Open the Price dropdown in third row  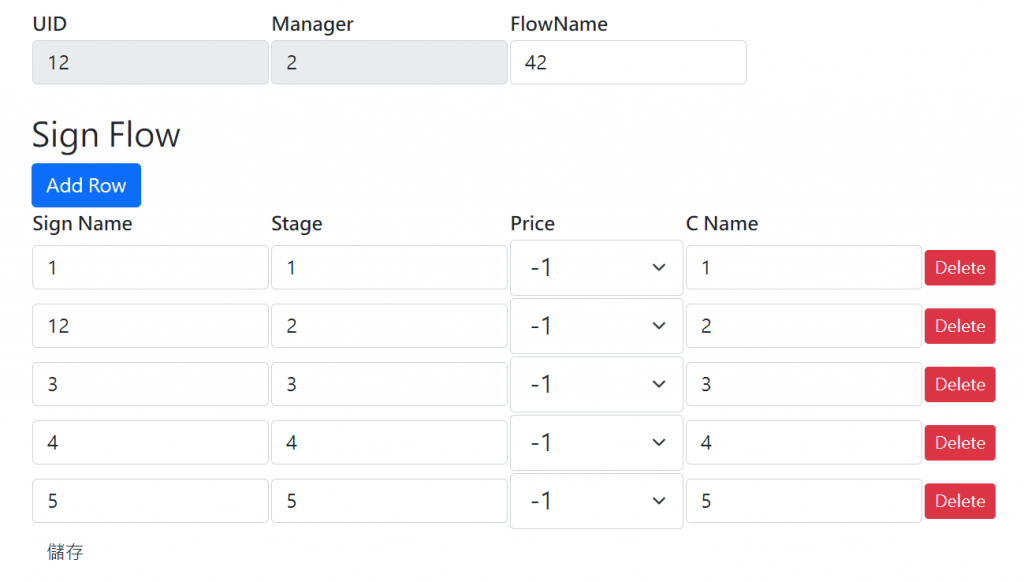596,384
